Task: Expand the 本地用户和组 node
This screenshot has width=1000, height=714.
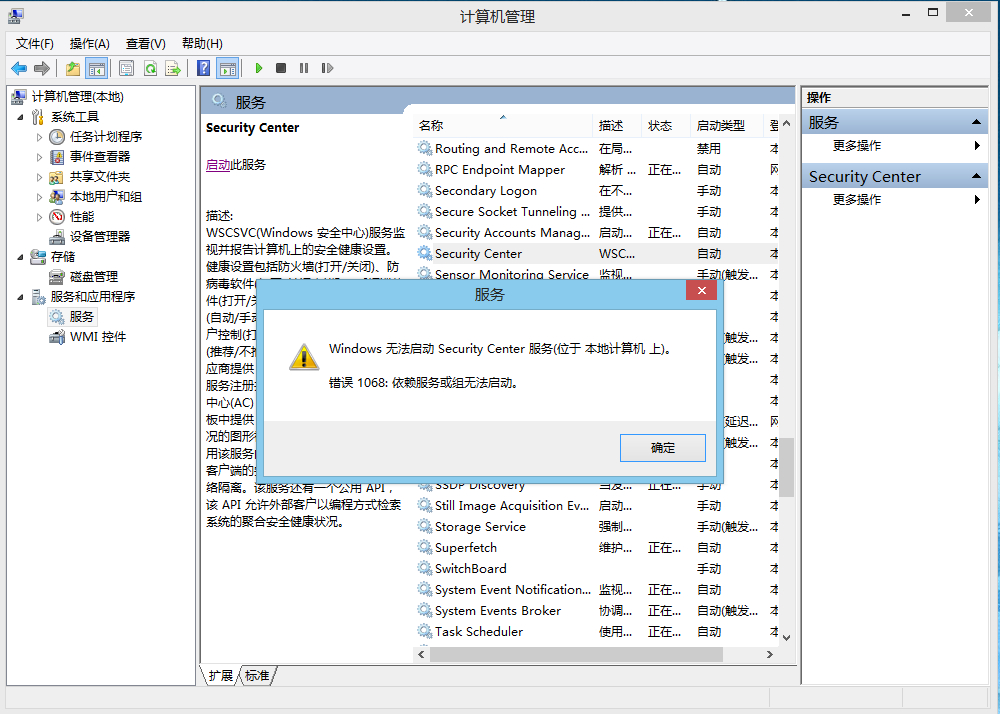Action: (40, 197)
